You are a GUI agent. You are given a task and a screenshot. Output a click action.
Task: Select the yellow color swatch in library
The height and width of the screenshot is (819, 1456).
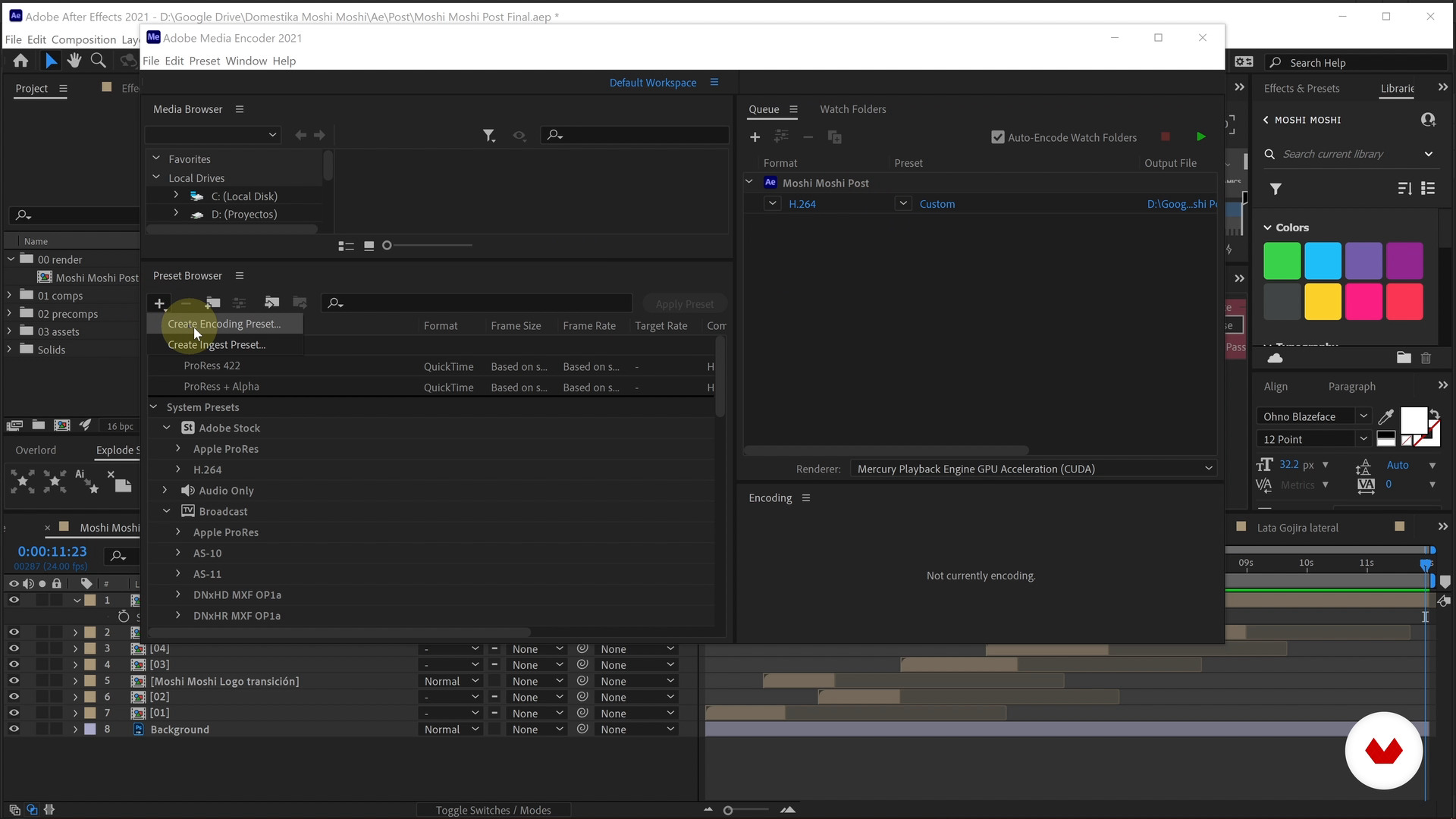1323,302
